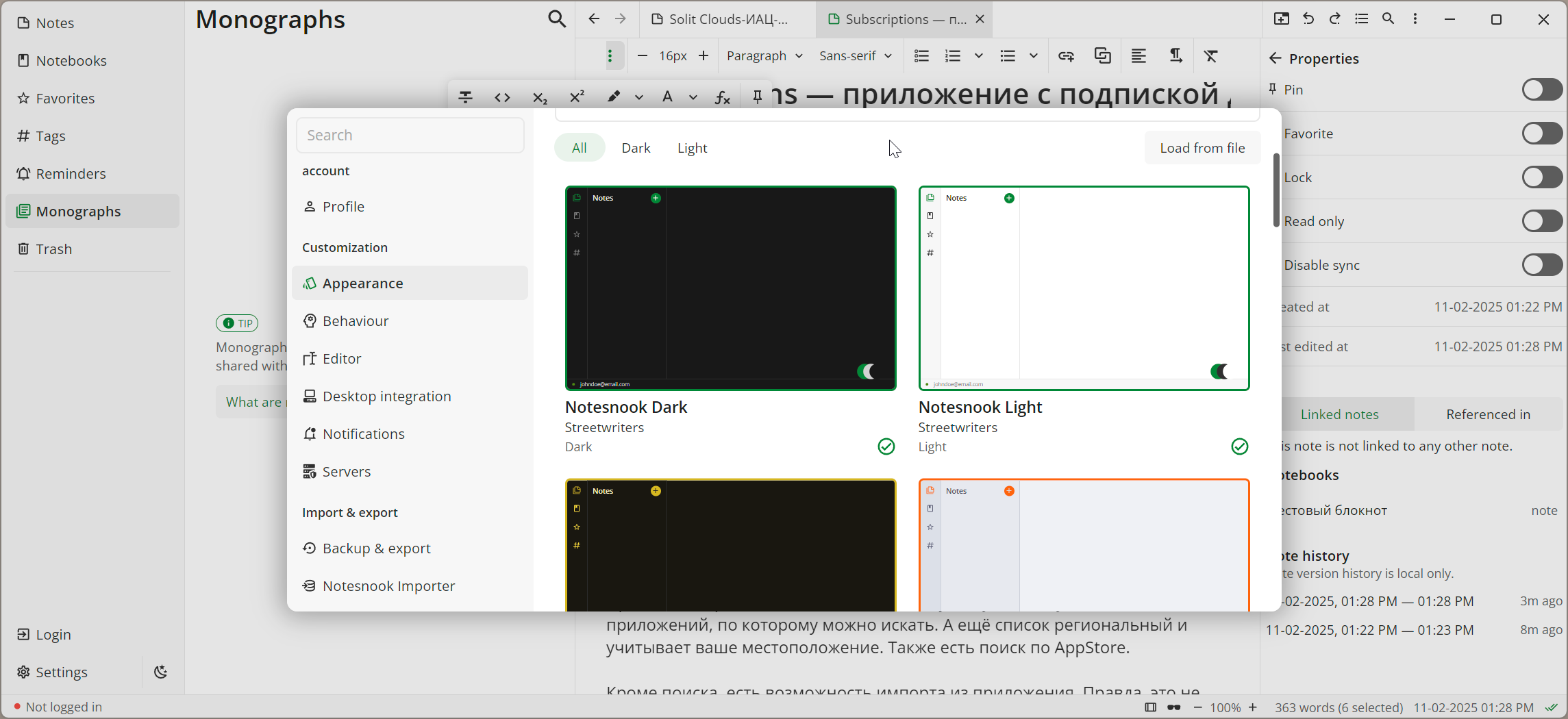The width and height of the screenshot is (1568, 719).
Task: Increase font size with plus
Action: 704,55
